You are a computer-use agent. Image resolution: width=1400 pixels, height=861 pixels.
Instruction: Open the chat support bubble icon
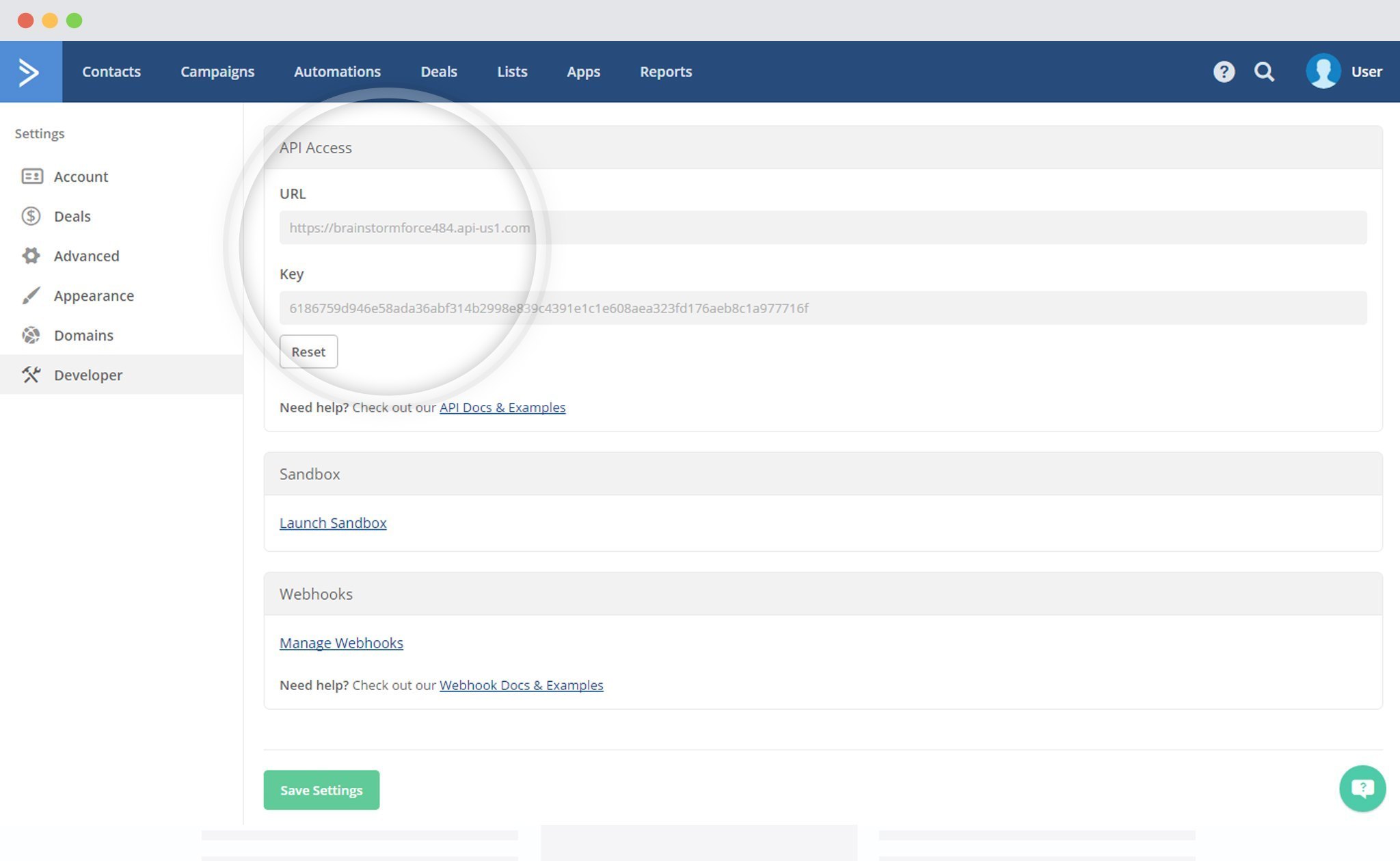pyautogui.click(x=1362, y=789)
